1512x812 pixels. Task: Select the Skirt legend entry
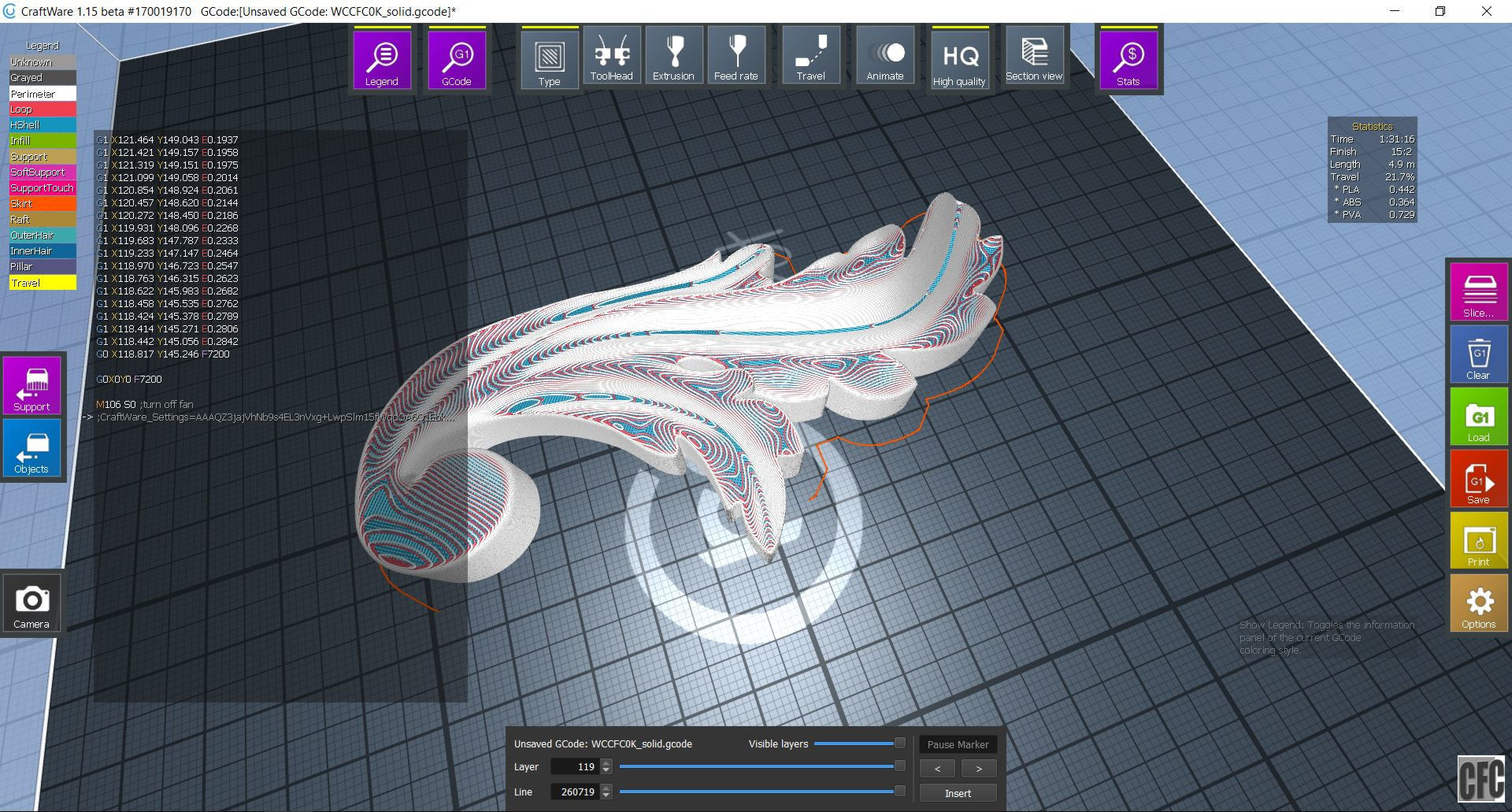coord(43,204)
